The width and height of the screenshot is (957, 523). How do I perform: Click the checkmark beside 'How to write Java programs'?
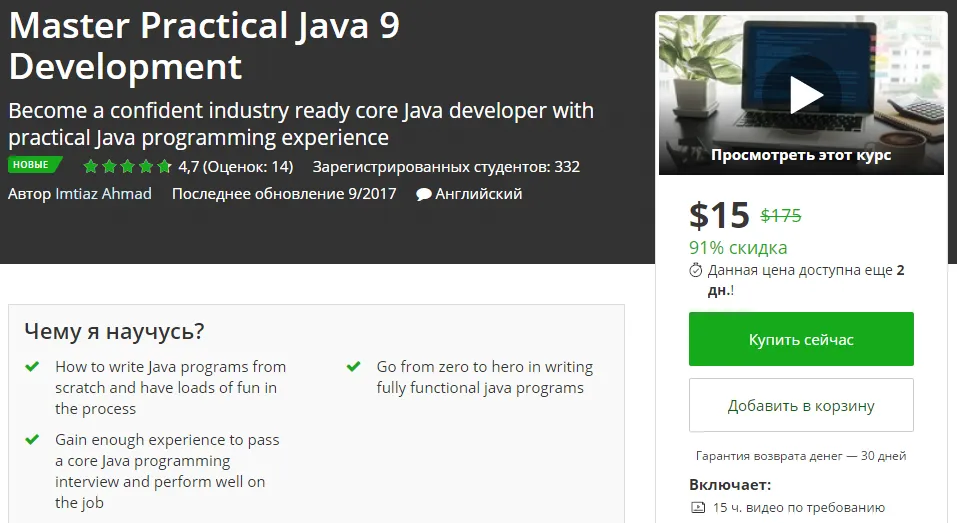[32, 367]
